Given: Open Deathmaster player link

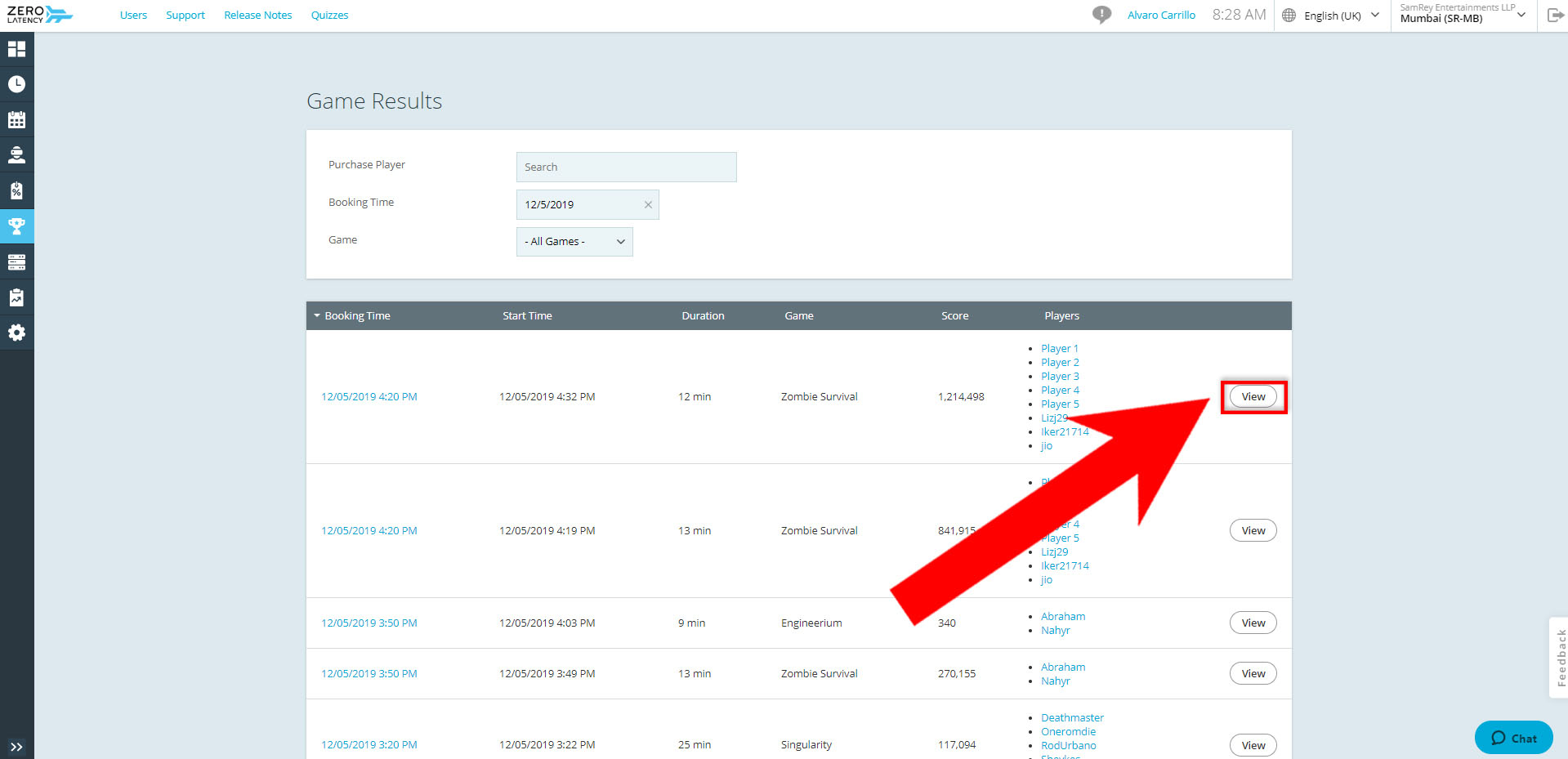Looking at the screenshot, I should [x=1072, y=718].
